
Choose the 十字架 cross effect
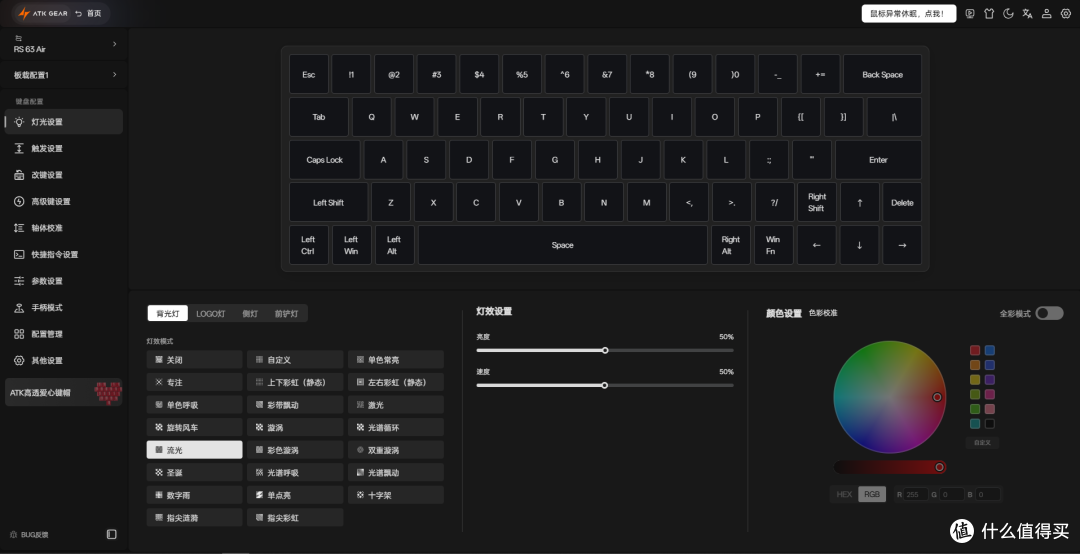[395, 495]
